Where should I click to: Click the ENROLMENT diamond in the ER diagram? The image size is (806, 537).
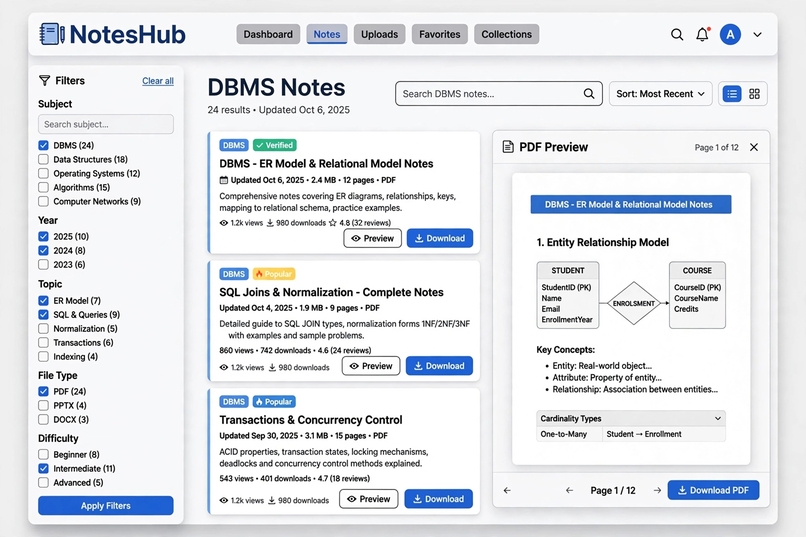(x=634, y=303)
